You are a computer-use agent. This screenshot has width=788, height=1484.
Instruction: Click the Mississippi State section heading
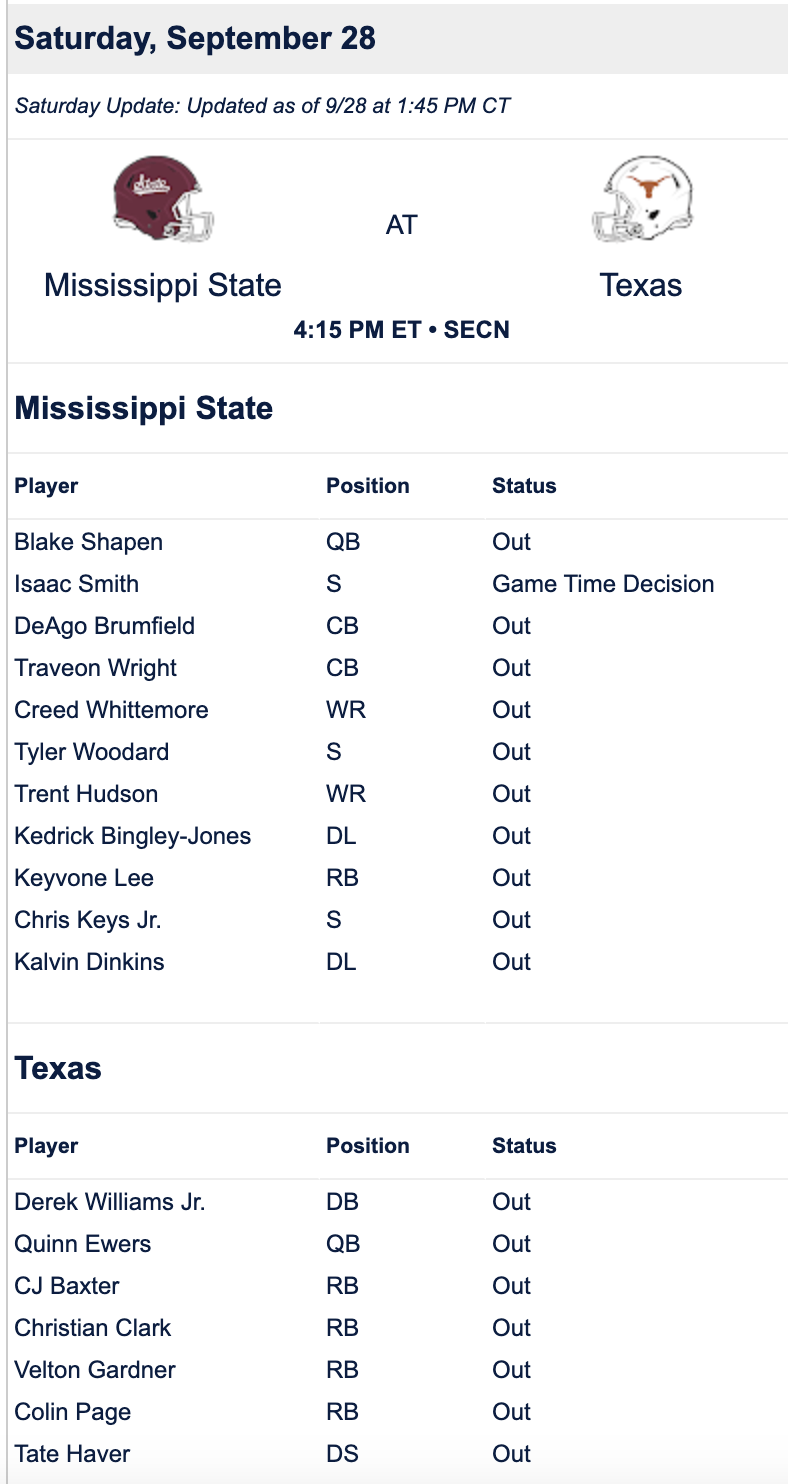[144, 408]
